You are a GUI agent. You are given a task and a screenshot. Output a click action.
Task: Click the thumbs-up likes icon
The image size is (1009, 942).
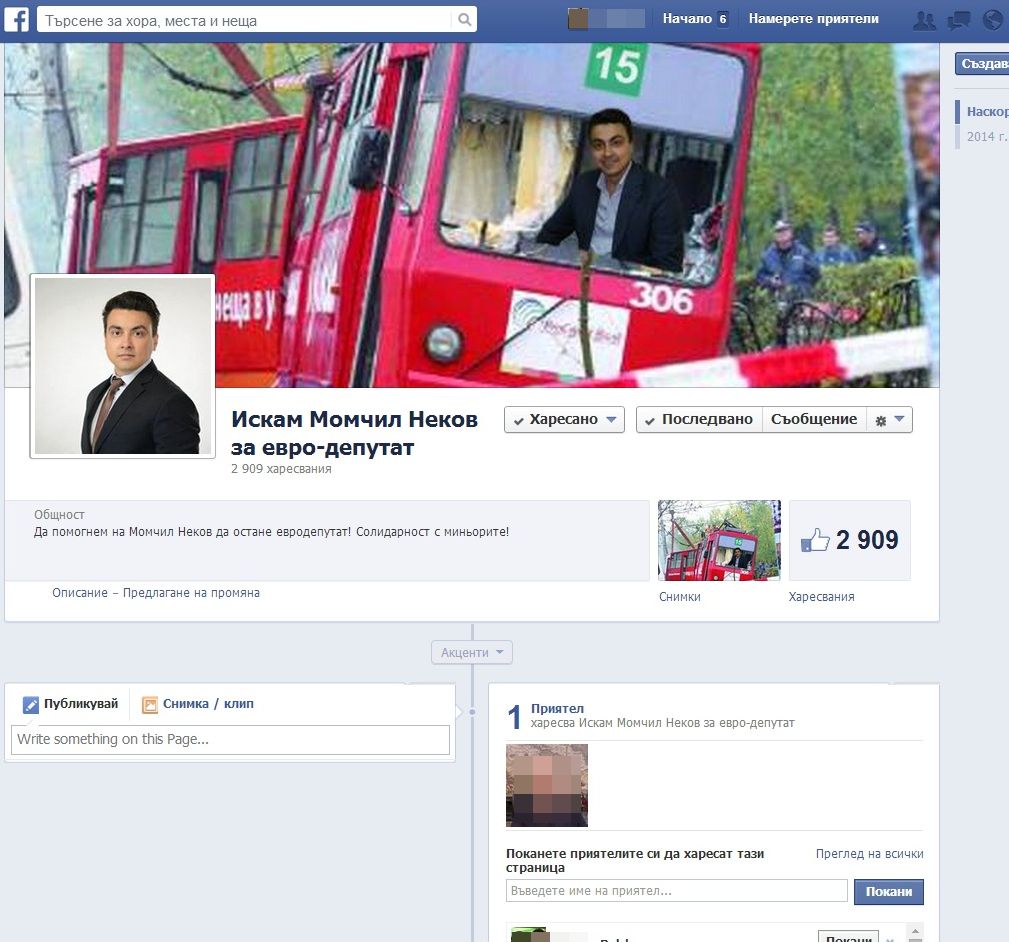815,540
